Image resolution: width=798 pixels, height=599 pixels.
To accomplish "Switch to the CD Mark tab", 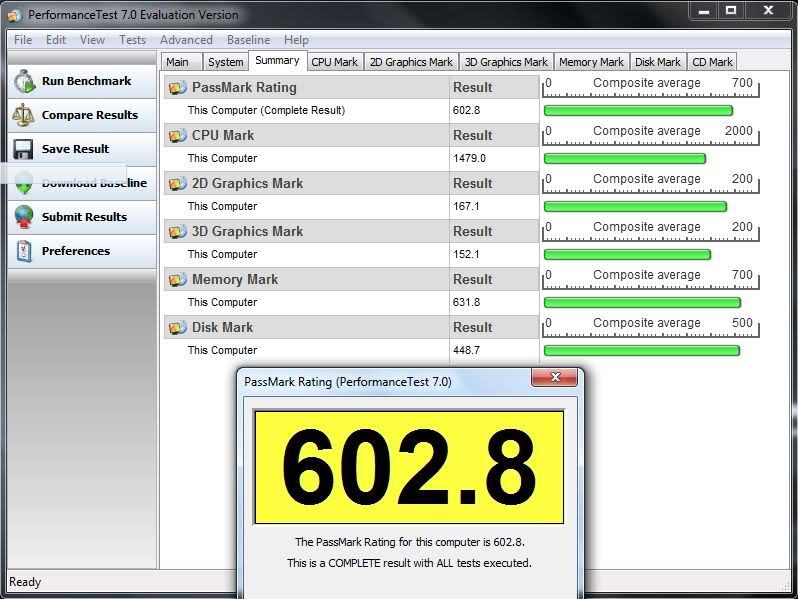I will coord(712,62).
